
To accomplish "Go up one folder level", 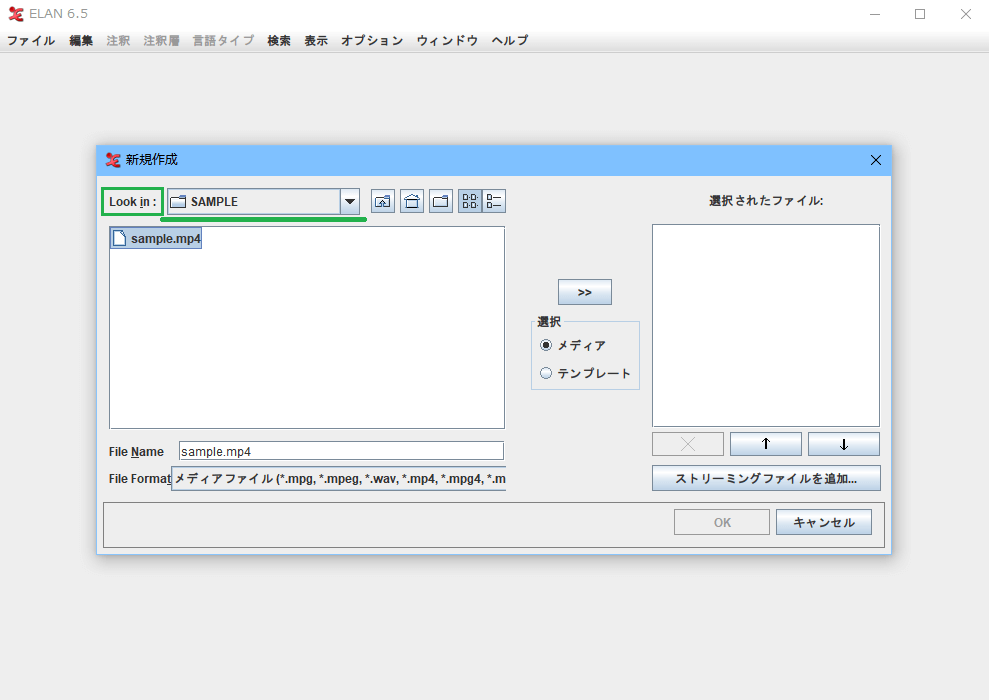I will click(383, 201).
